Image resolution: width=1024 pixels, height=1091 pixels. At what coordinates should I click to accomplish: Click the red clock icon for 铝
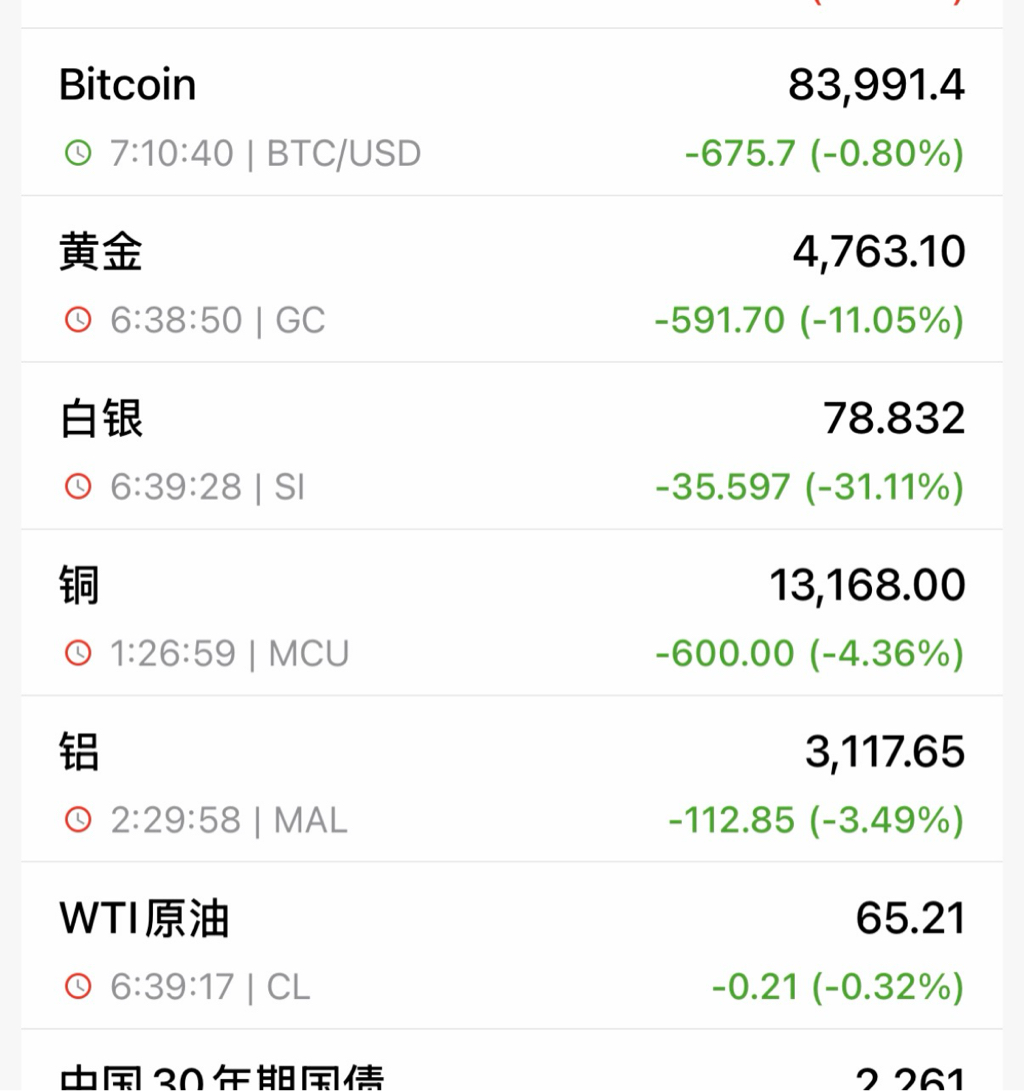pyautogui.click(x=77, y=820)
